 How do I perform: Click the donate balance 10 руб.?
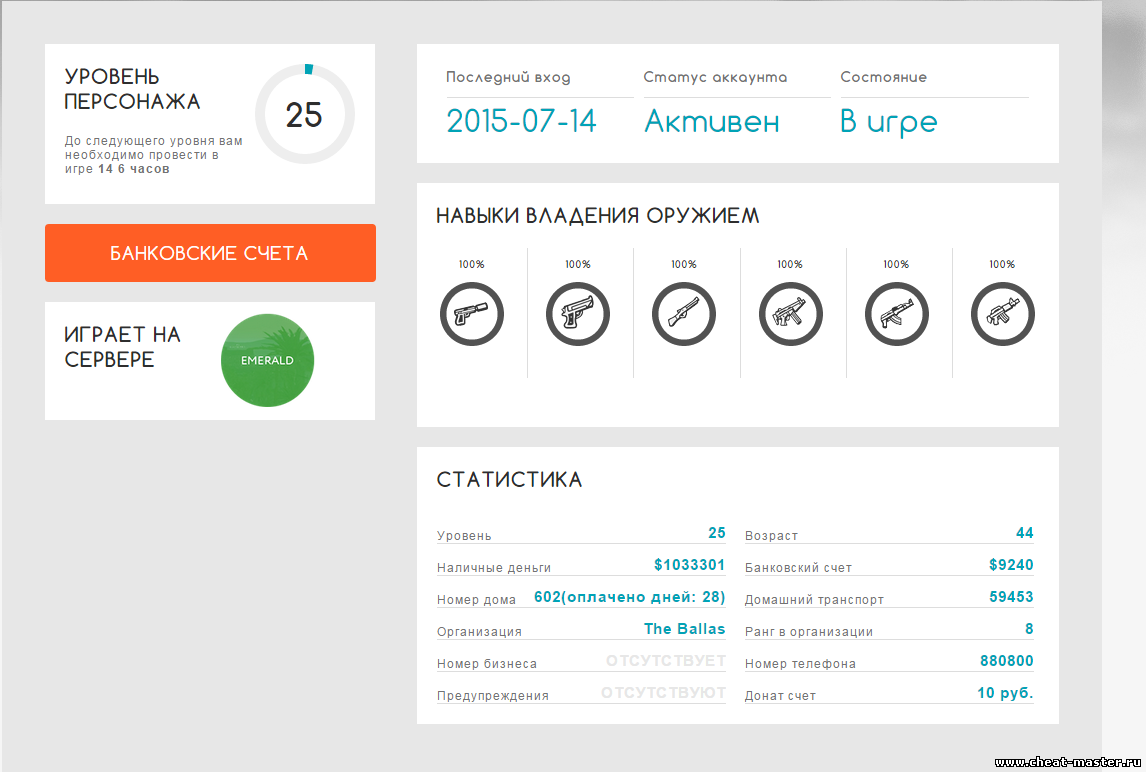(x=1005, y=693)
